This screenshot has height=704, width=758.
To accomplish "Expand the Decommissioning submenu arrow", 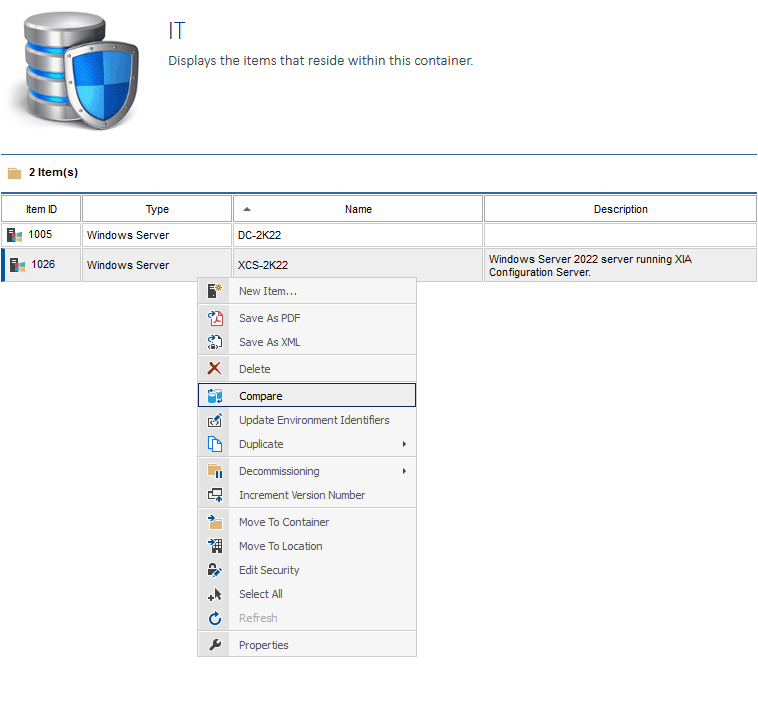I will tap(404, 471).
